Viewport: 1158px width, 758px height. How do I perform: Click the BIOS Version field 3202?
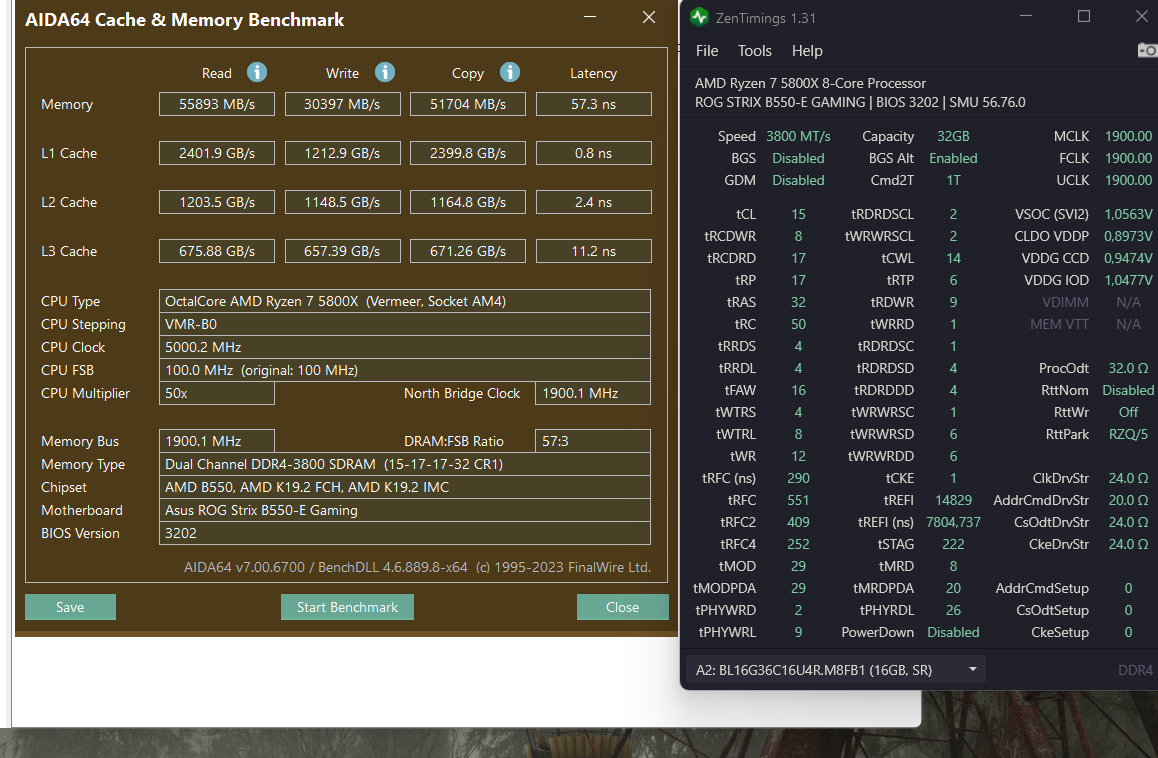pyautogui.click(x=405, y=533)
